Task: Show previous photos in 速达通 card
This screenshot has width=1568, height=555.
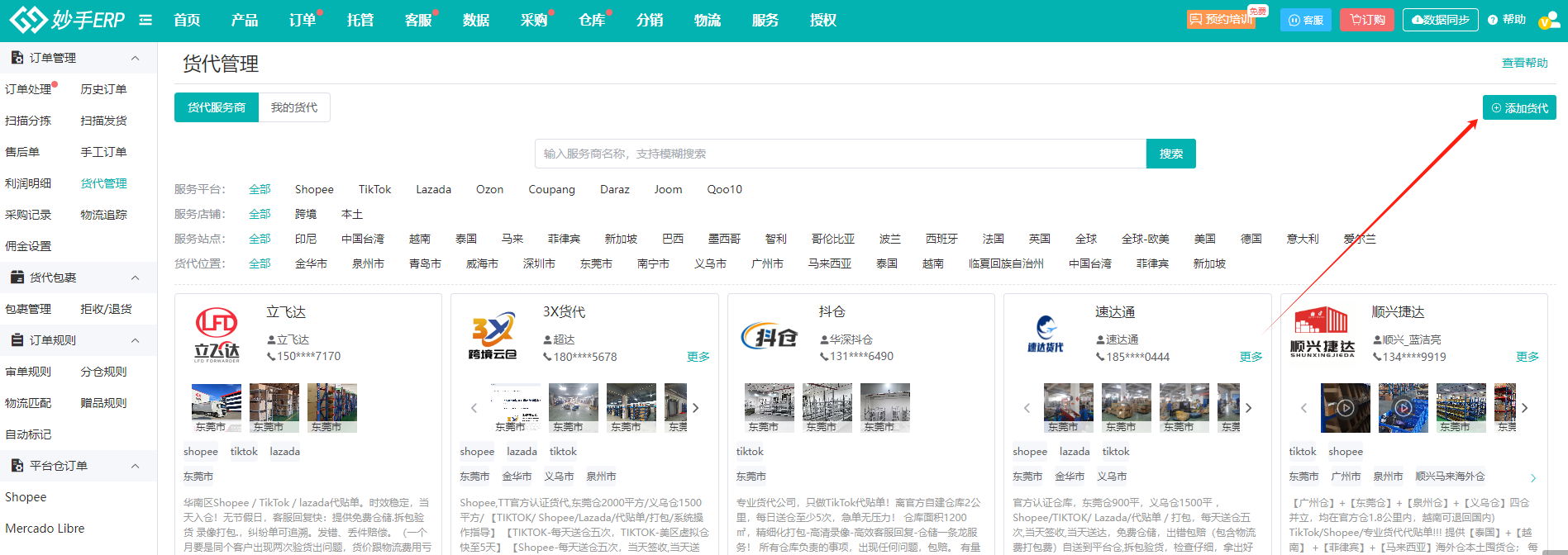Action: coord(1027,408)
